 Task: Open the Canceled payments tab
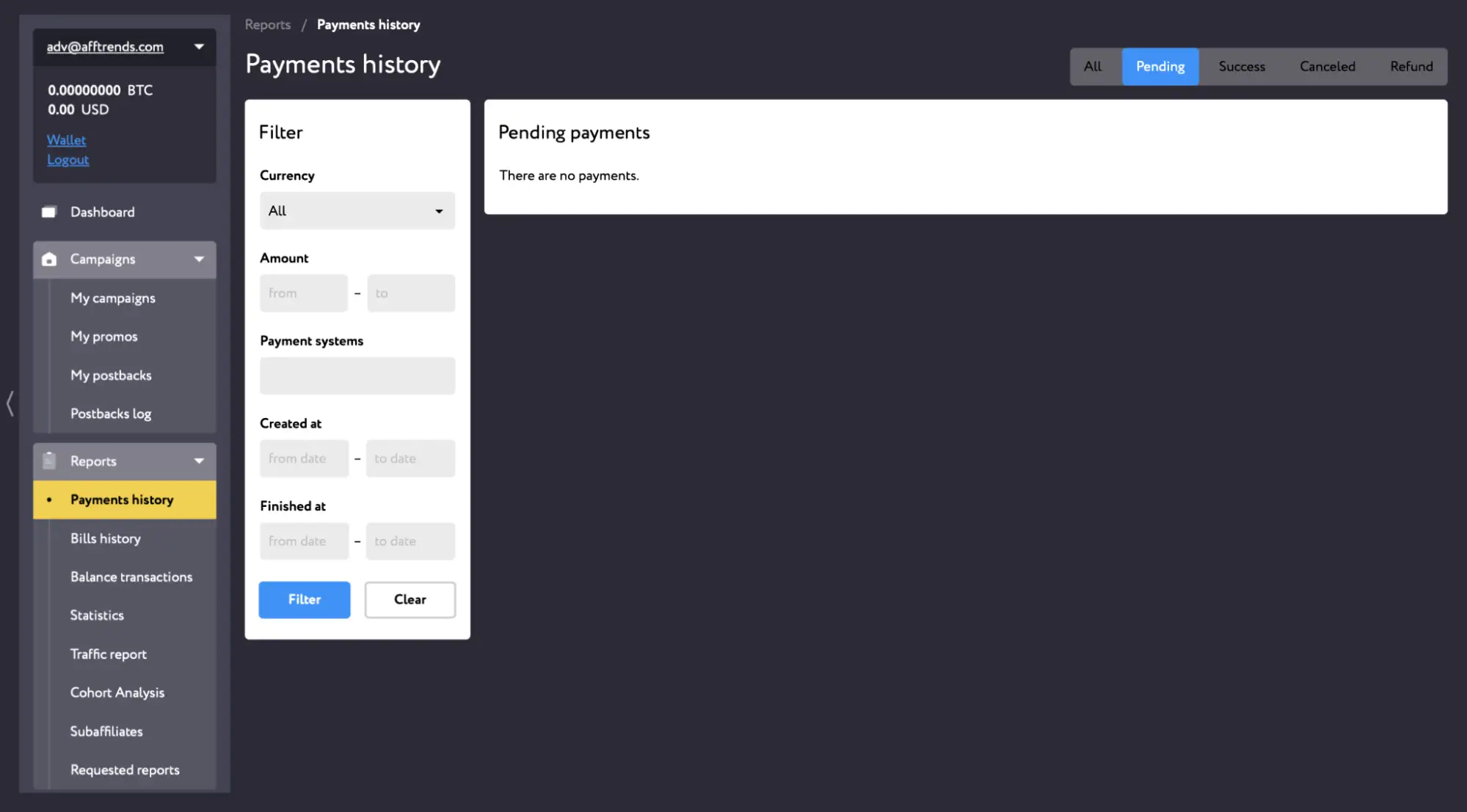coord(1328,67)
